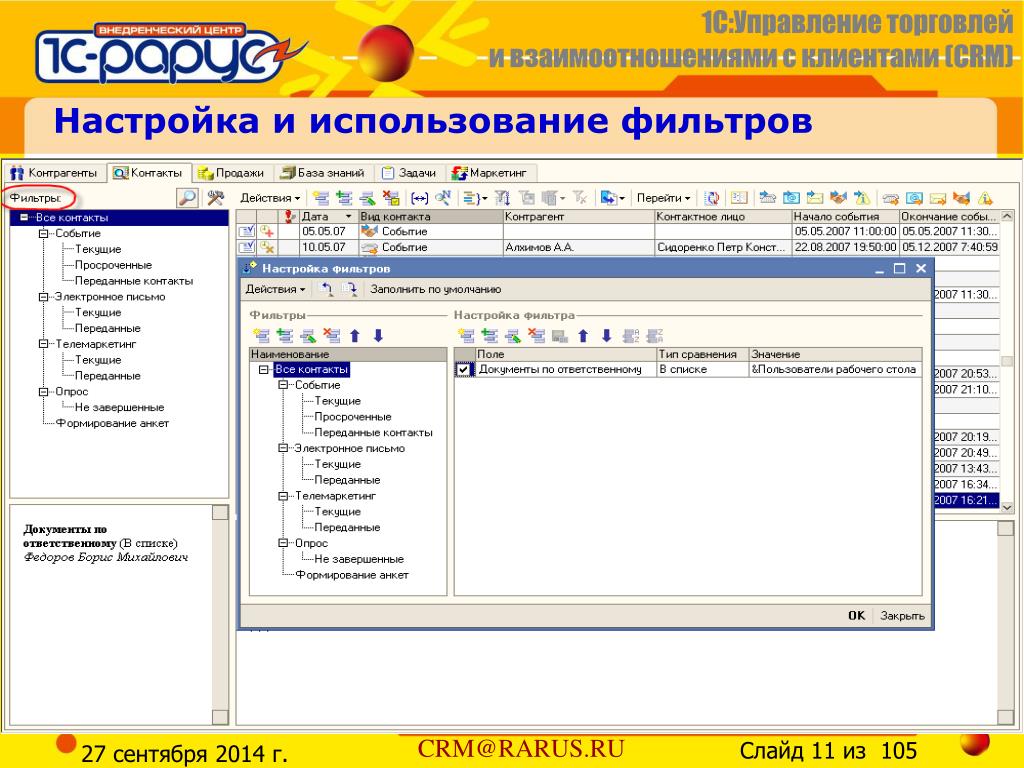Image resolution: width=1024 pixels, height=768 pixels.
Task: Click copy condition icon under Настройка фильтра
Action: tap(489, 336)
